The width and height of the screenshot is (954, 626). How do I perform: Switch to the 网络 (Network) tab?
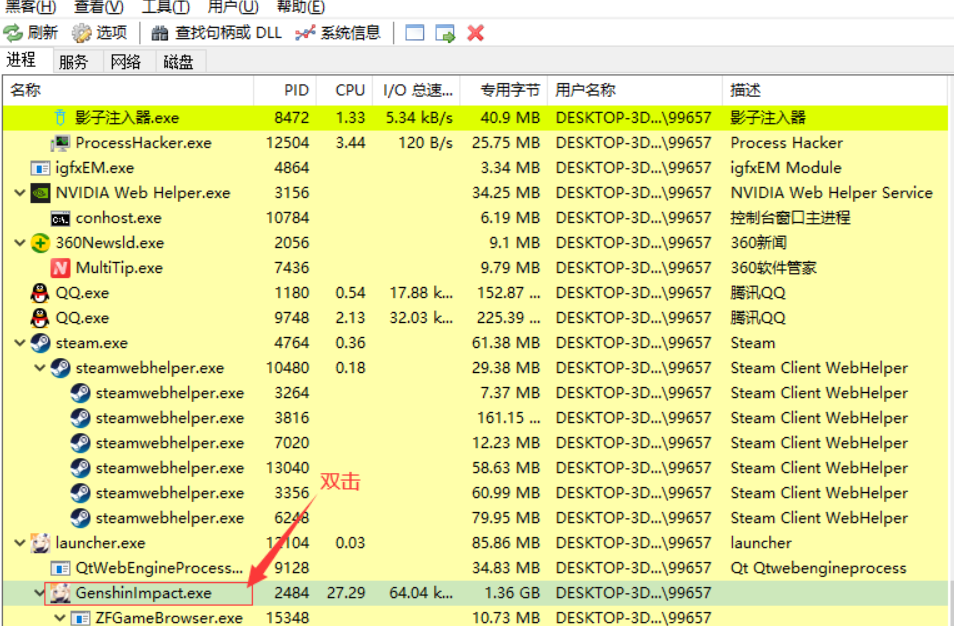point(126,62)
